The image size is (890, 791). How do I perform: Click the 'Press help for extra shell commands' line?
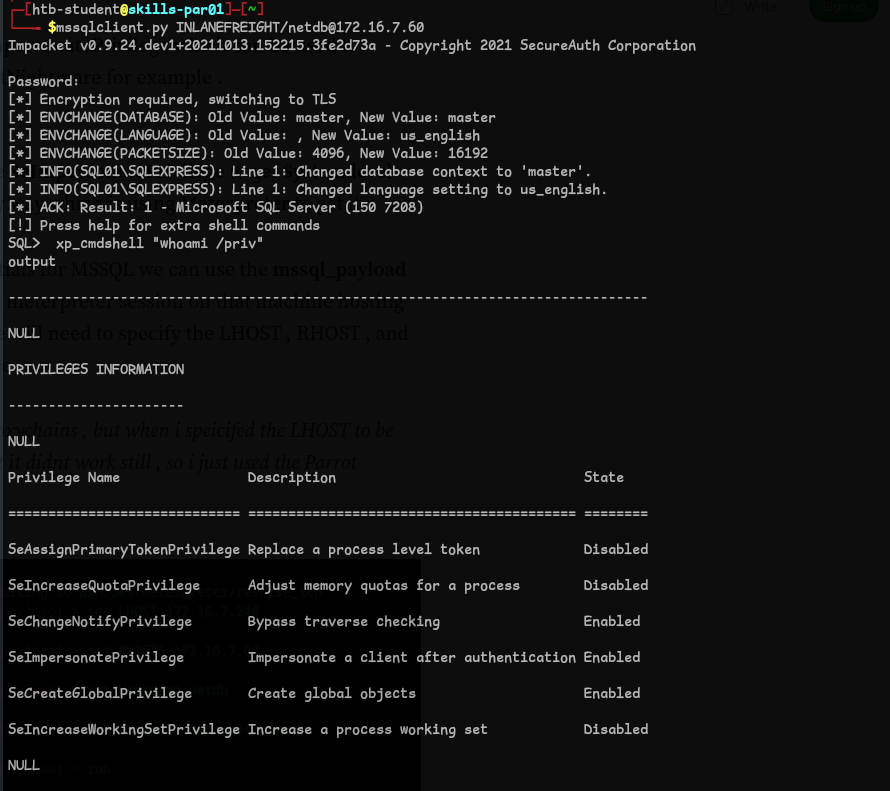point(164,225)
